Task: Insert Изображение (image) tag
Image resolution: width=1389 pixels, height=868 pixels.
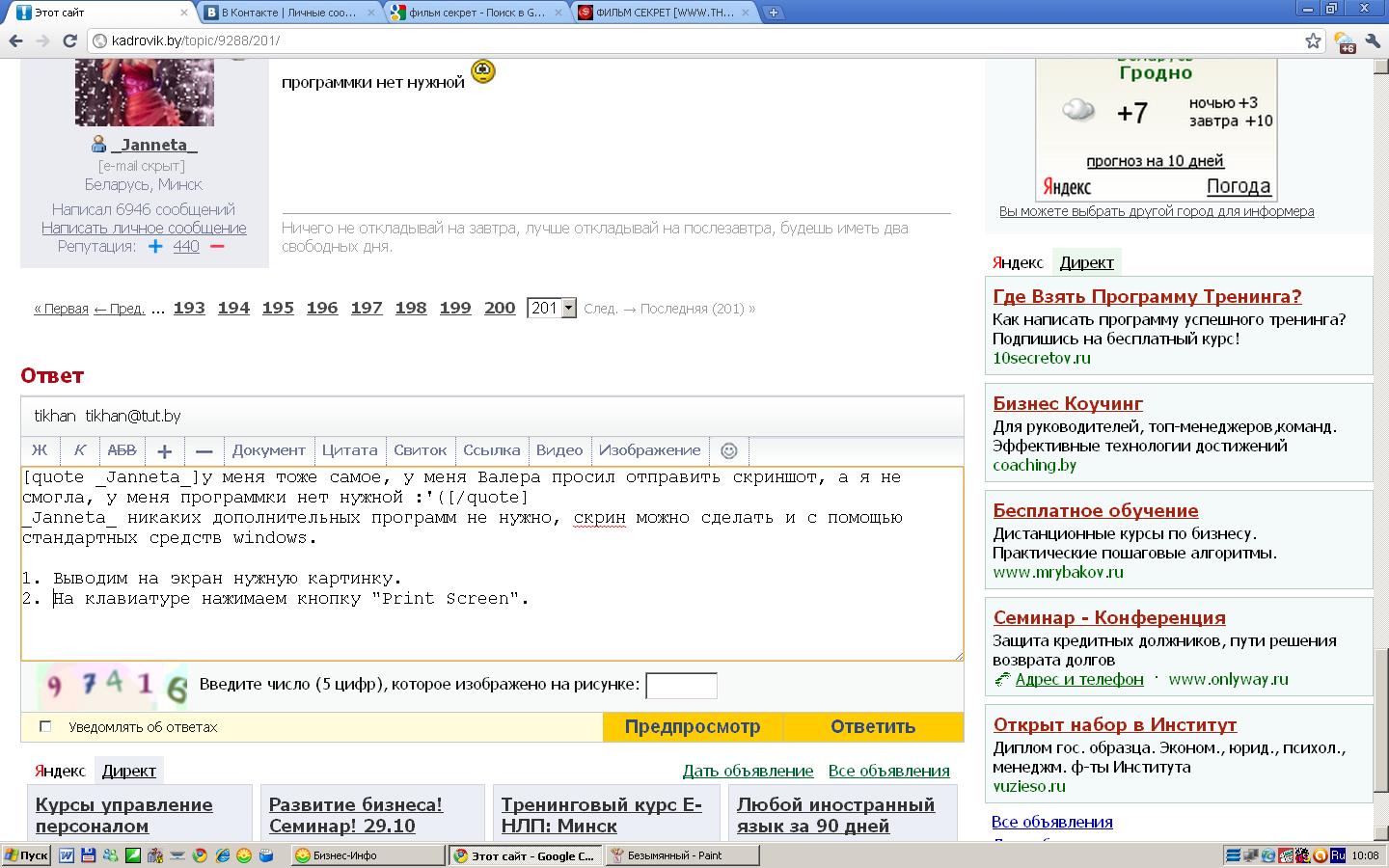Action: pyautogui.click(x=649, y=450)
